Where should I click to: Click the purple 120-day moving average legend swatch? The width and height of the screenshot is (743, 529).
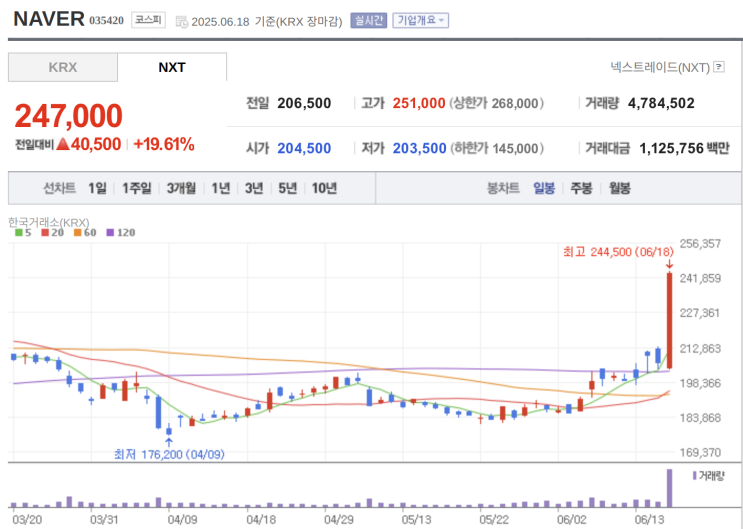pos(110,233)
